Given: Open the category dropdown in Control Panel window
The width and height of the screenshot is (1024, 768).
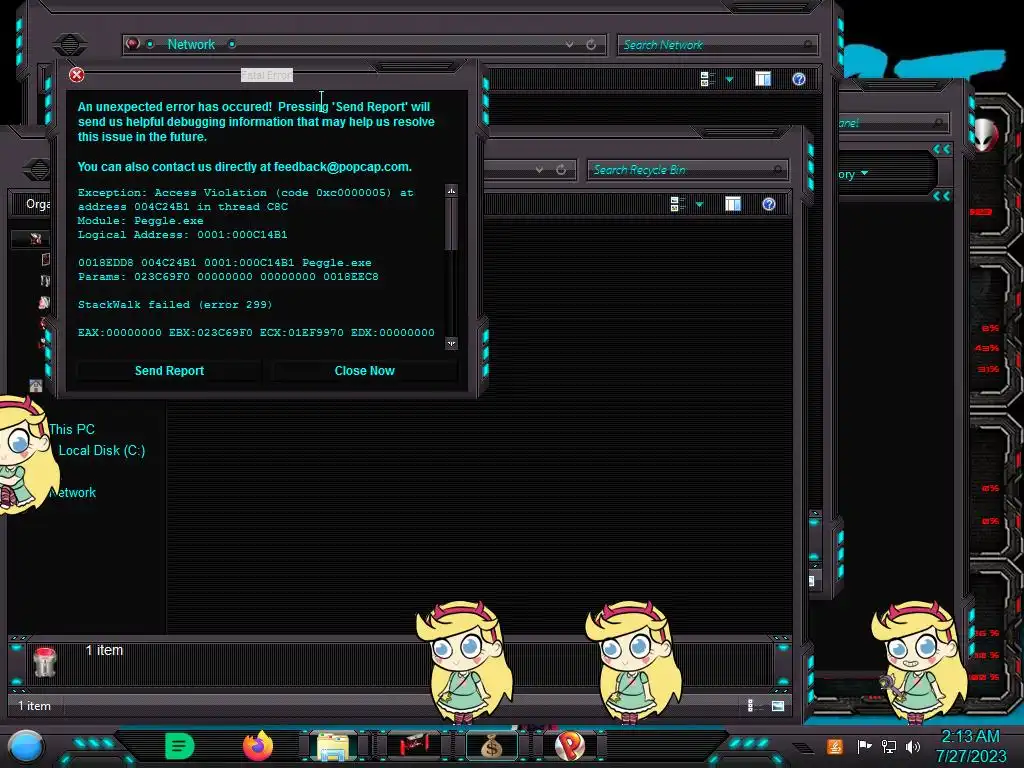Looking at the screenshot, I should (864, 174).
